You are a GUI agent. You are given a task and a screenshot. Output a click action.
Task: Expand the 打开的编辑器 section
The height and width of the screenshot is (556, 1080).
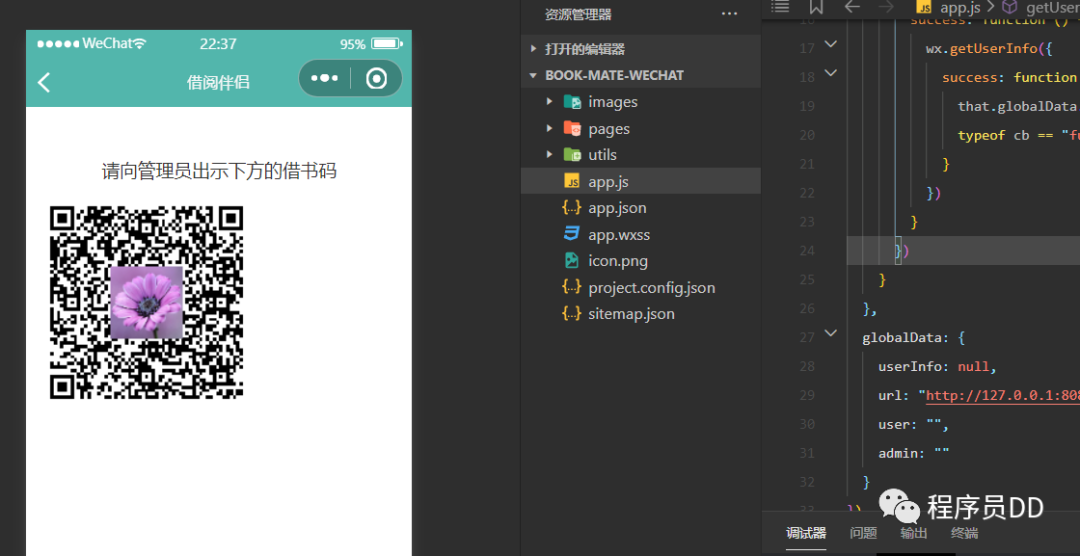(532, 49)
